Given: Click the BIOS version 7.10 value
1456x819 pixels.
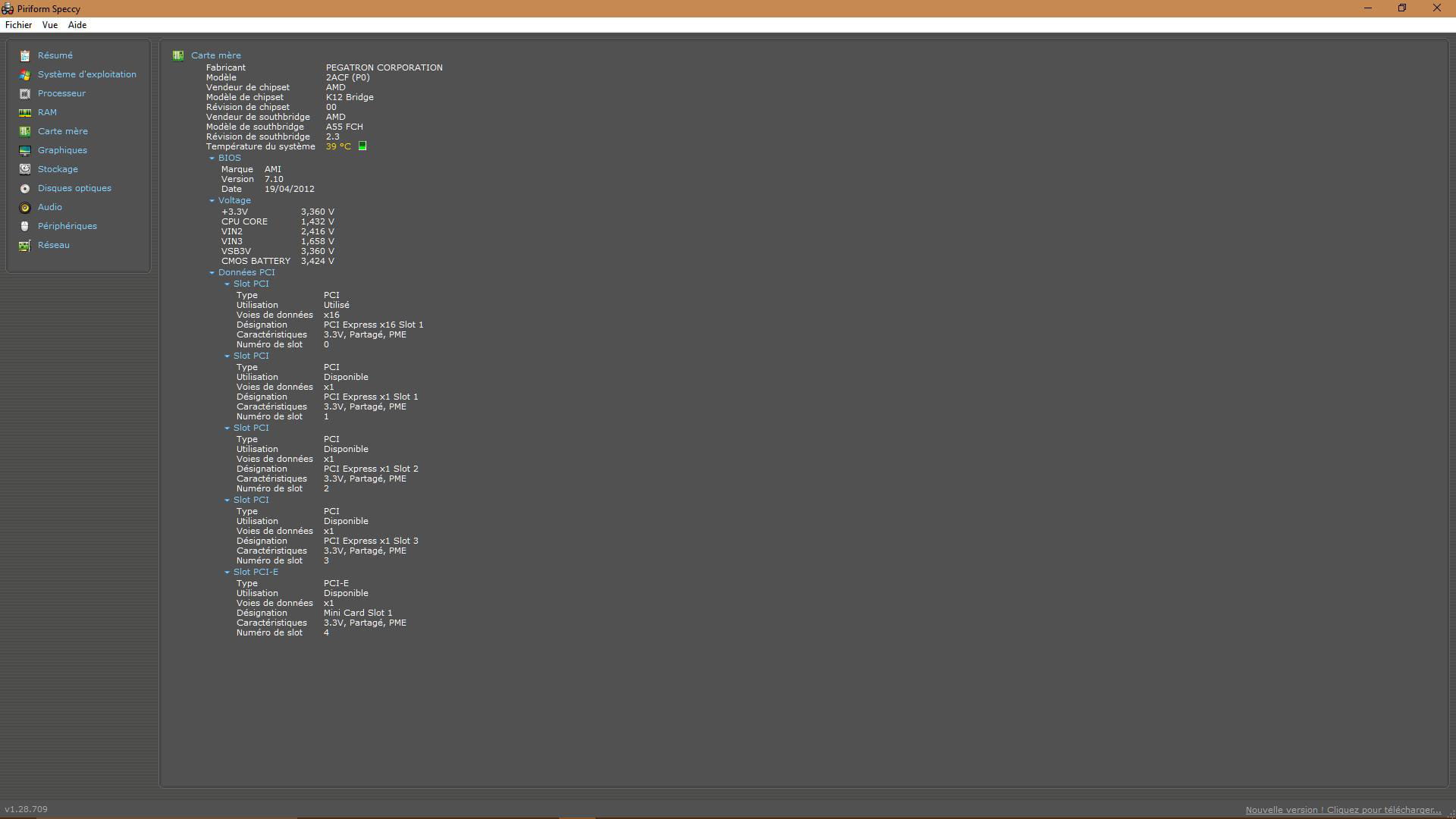Looking at the screenshot, I should click(x=274, y=179).
